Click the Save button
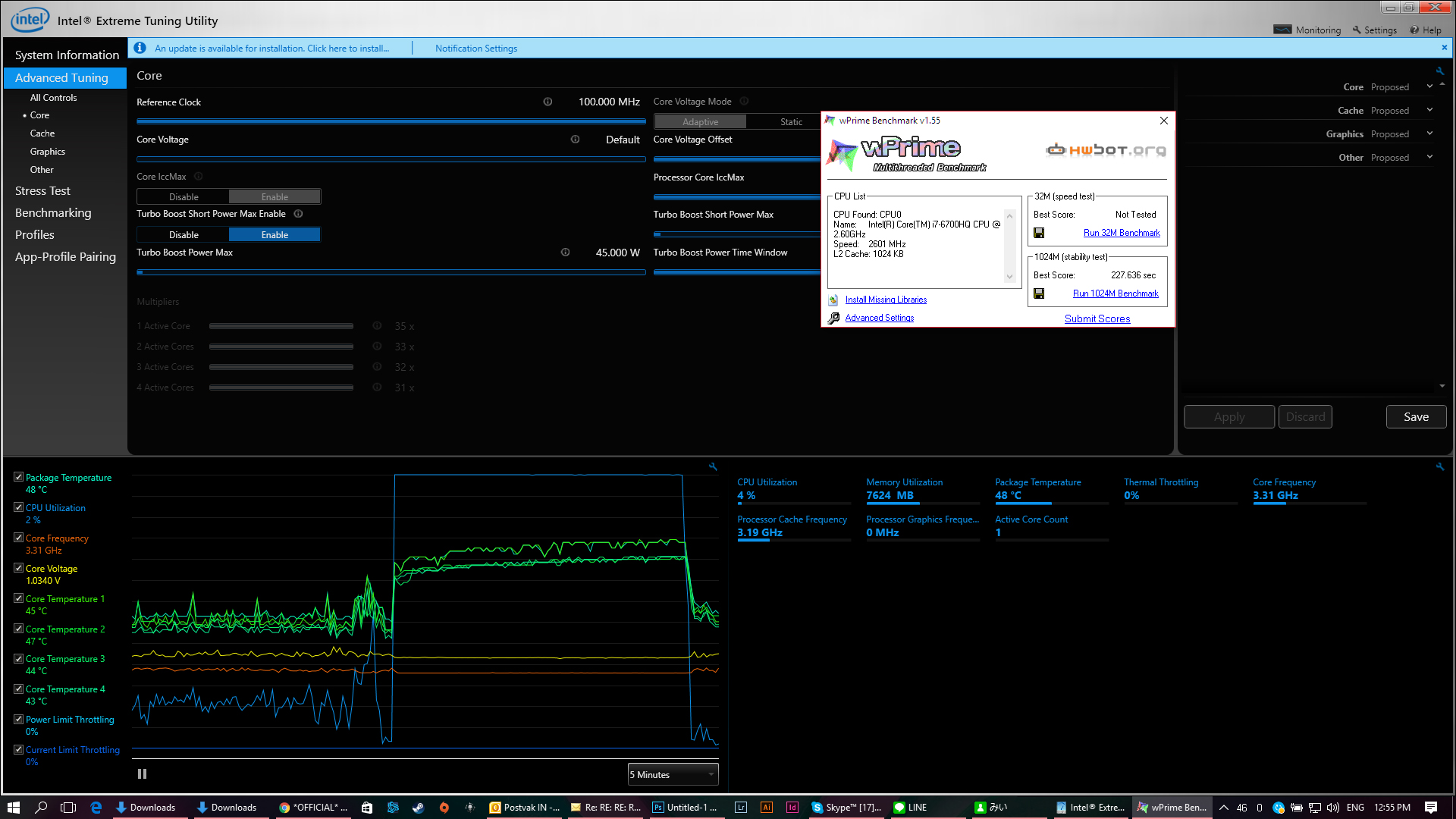 pyautogui.click(x=1416, y=416)
